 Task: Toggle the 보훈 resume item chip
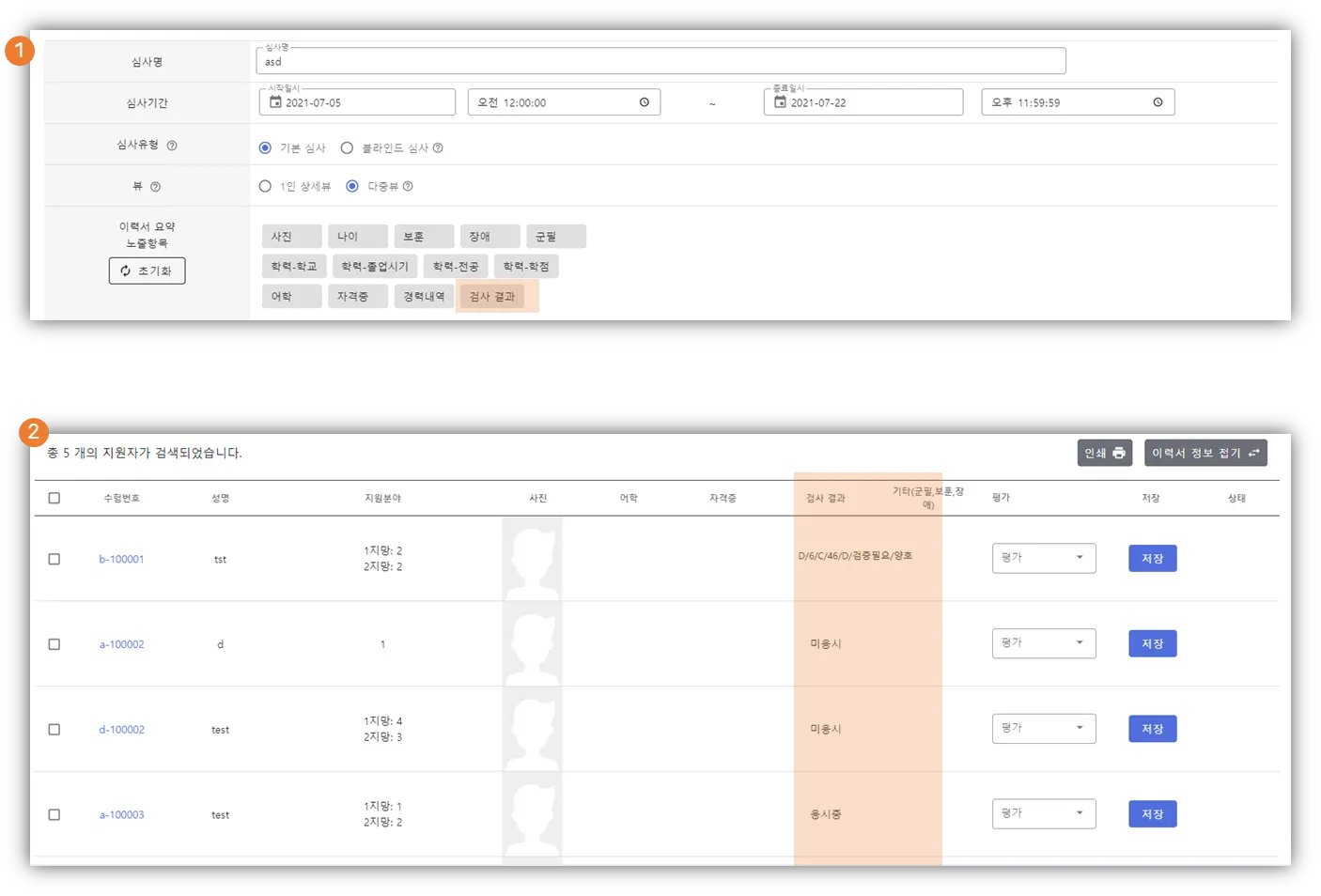coord(424,237)
